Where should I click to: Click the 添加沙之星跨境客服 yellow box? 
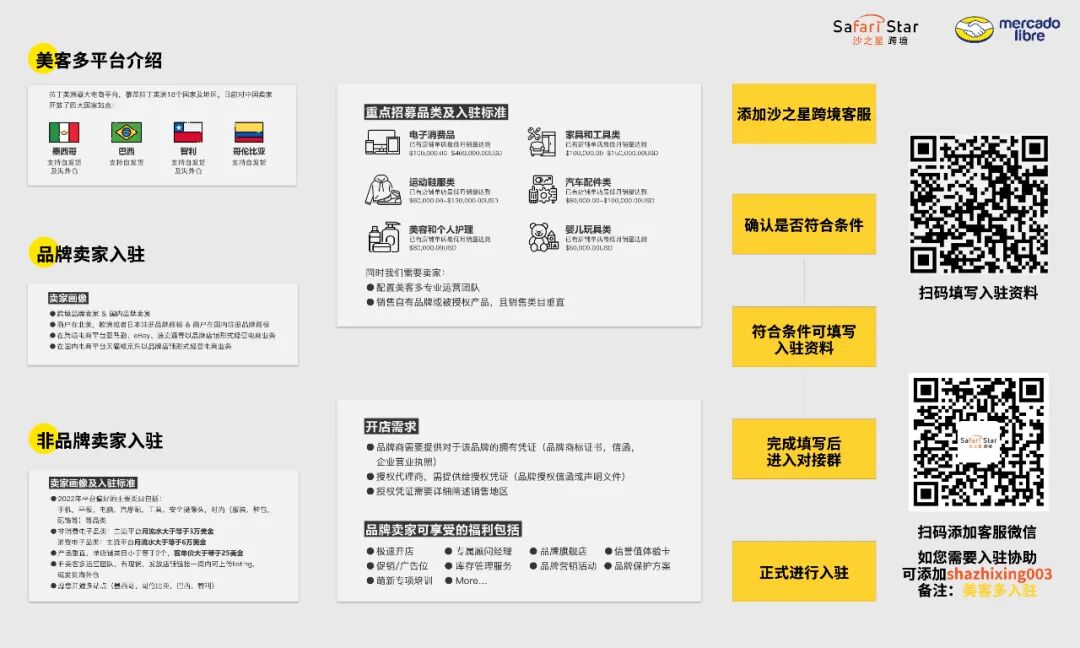(804, 114)
